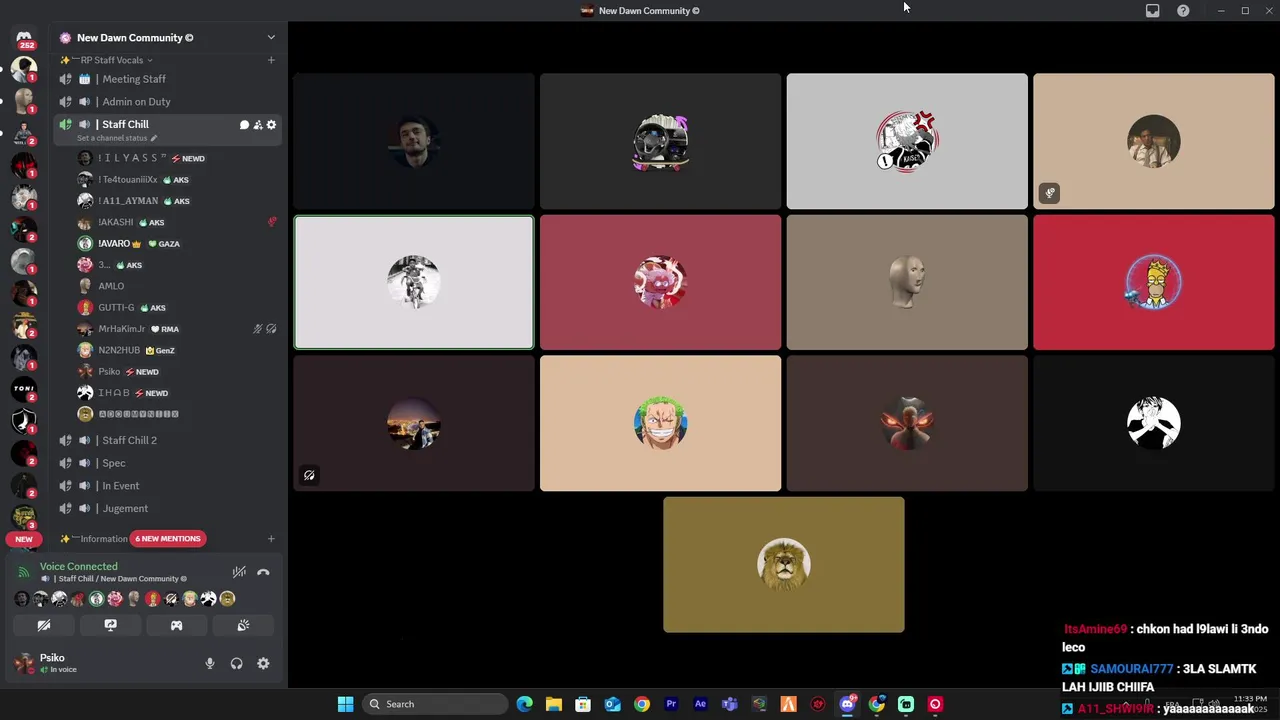Open Outlook from taskbar

[x=612, y=704]
